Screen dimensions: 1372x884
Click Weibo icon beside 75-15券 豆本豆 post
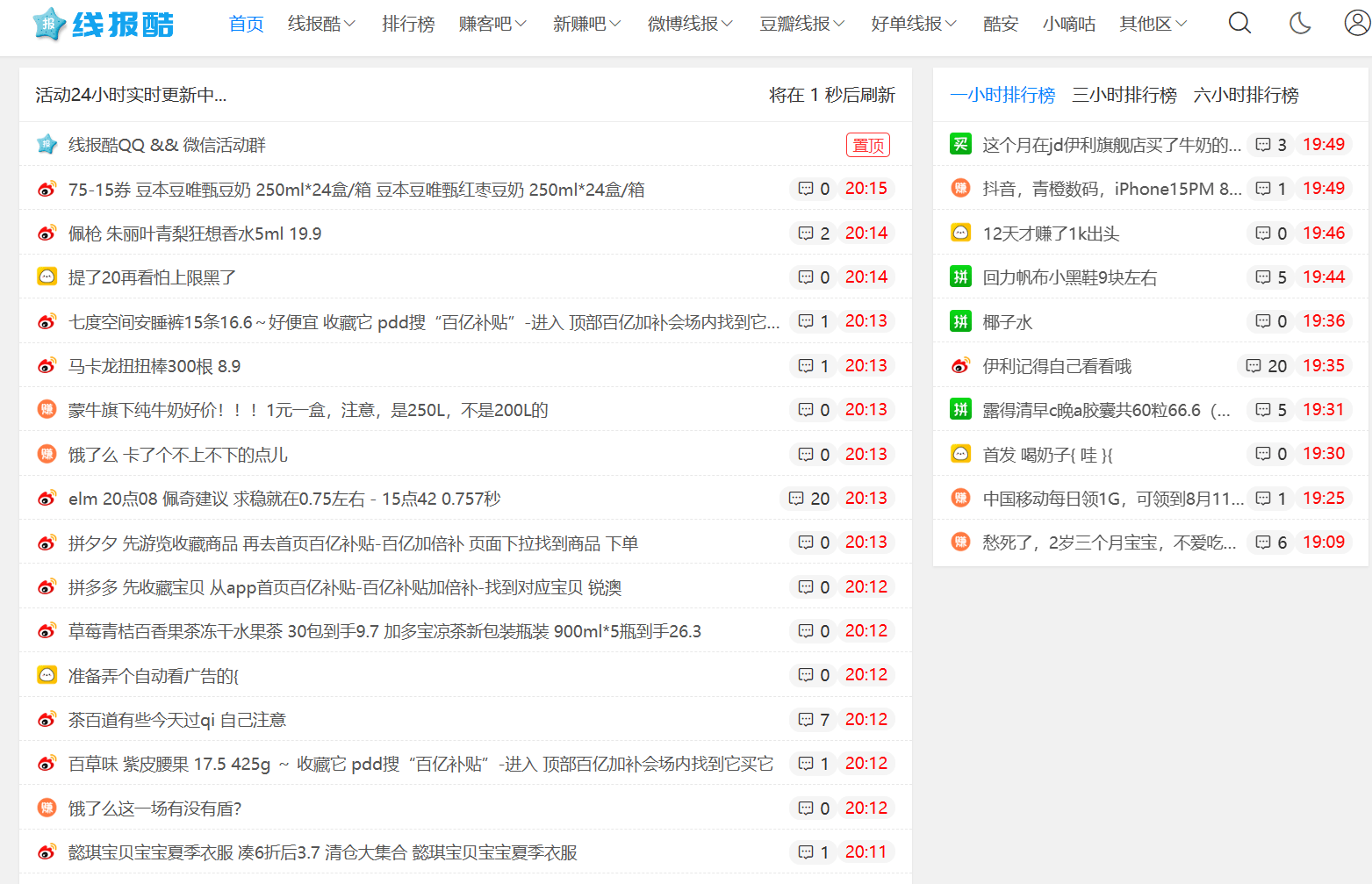47,189
